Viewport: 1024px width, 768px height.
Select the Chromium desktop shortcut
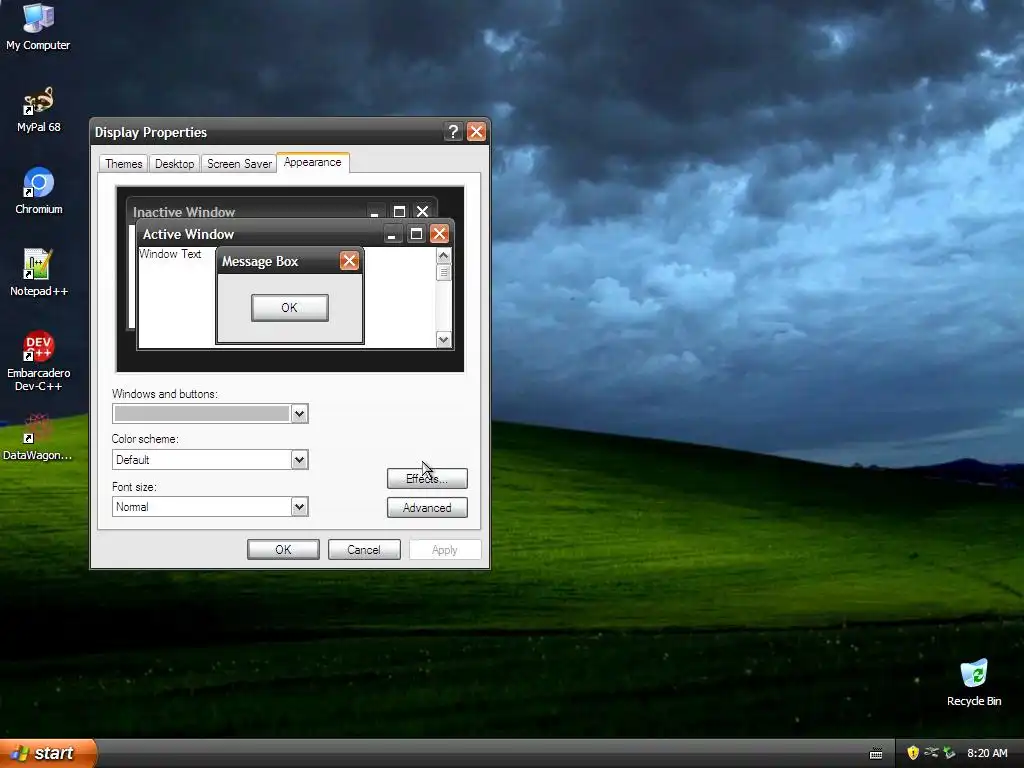tap(39, 191)
